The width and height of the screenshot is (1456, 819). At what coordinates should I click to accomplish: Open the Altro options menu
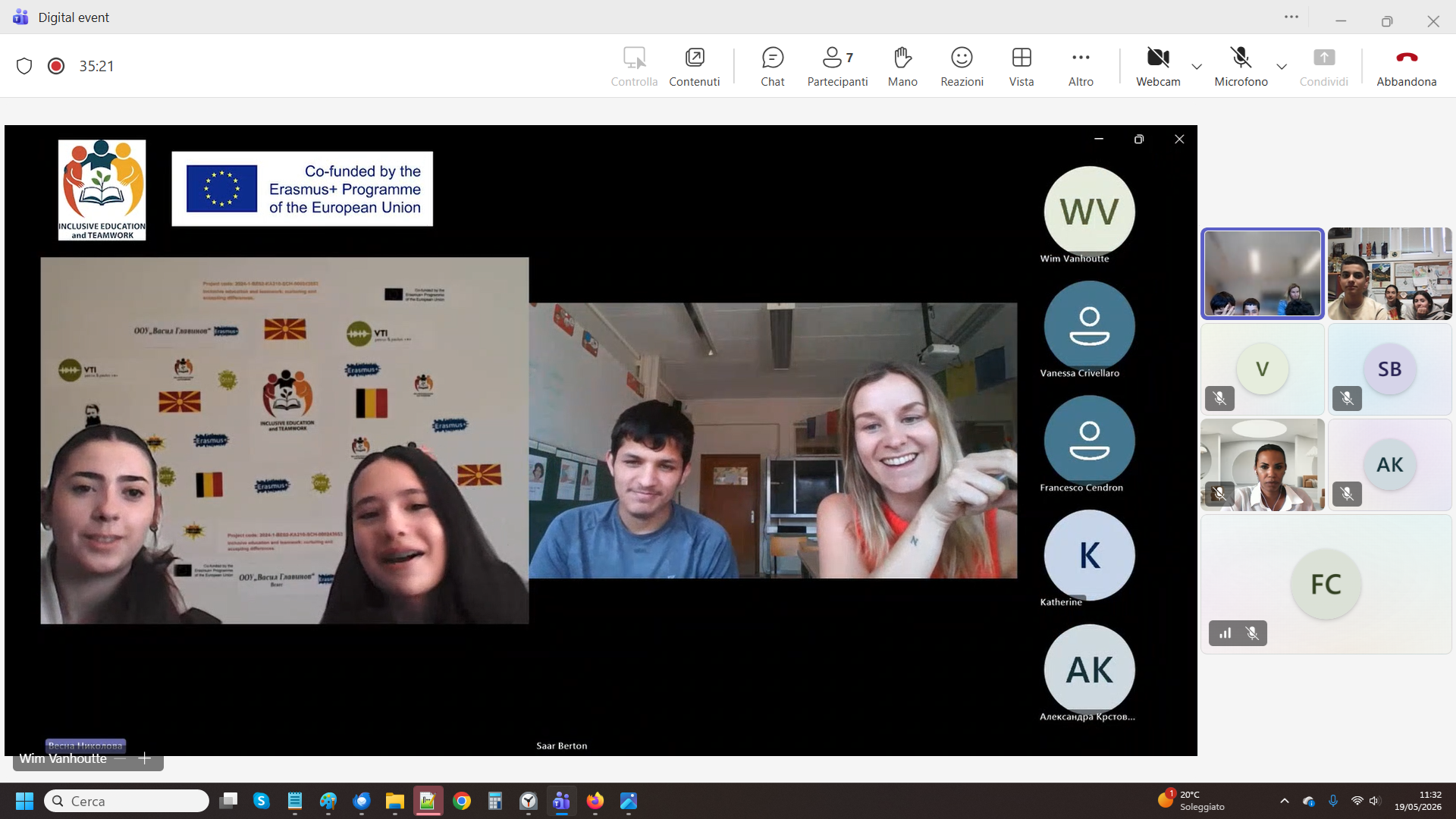click(x=1081, y=67)
